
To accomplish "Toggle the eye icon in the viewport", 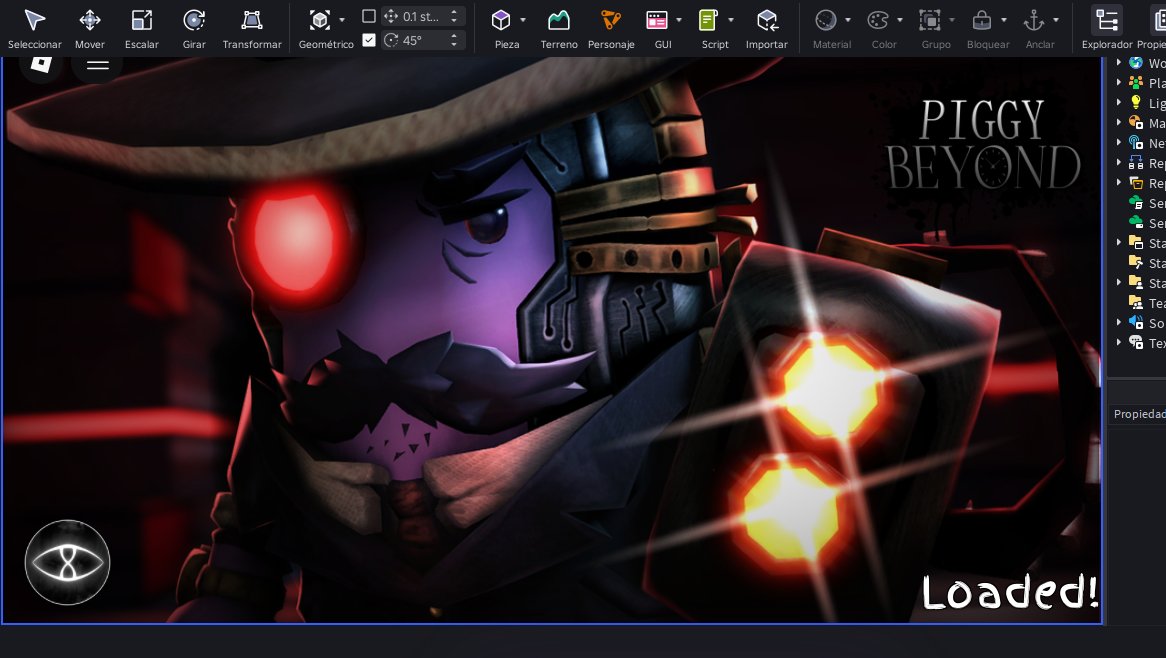I will [x=68, y=562].
